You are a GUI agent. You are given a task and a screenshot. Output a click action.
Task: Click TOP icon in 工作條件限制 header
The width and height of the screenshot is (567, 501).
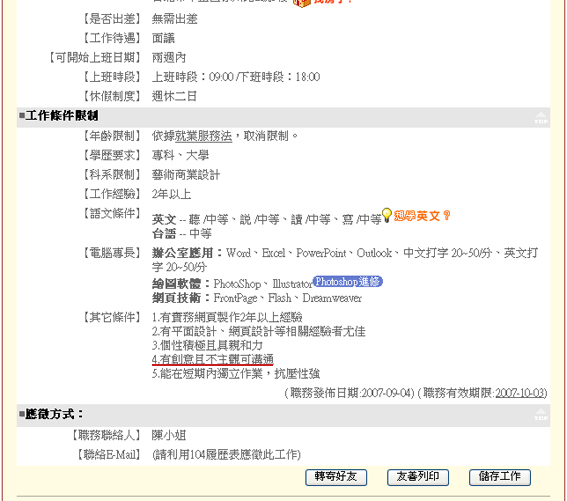(x=541, y=117)
